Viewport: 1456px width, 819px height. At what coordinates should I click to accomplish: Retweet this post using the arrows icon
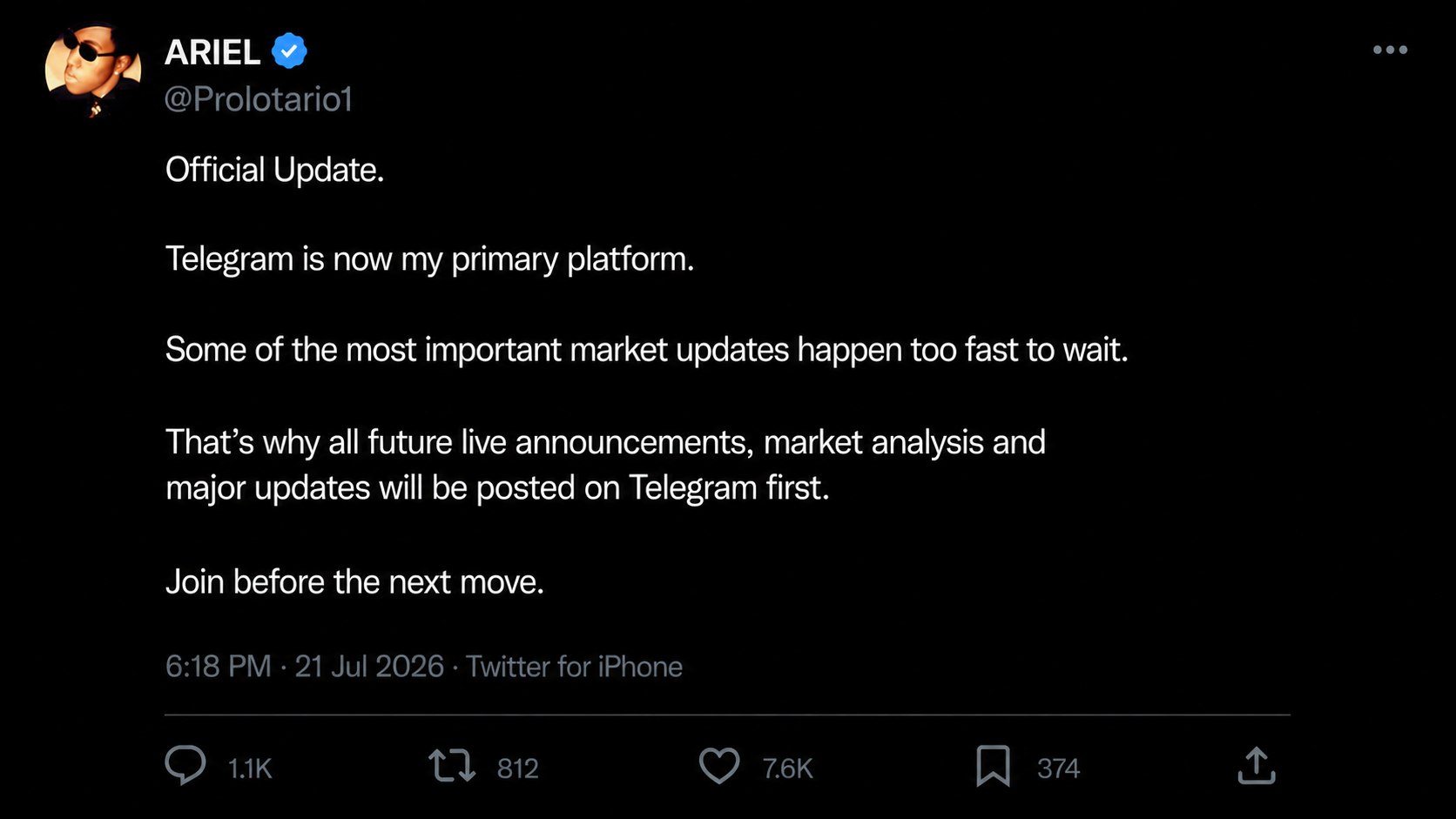[x=452, y=766]
